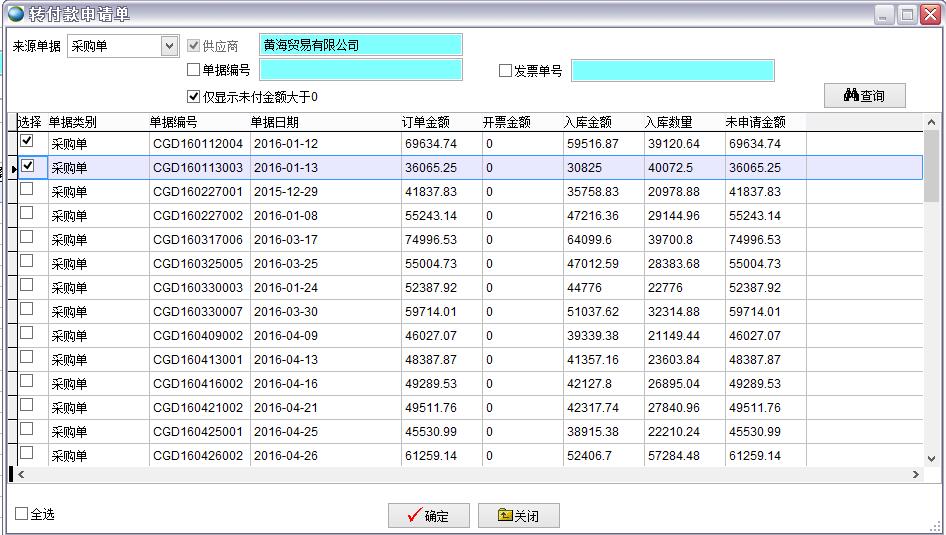946x535 pixels.
Task: Click the vertical scrollbar of the table
Action: (x=931, y=300)
